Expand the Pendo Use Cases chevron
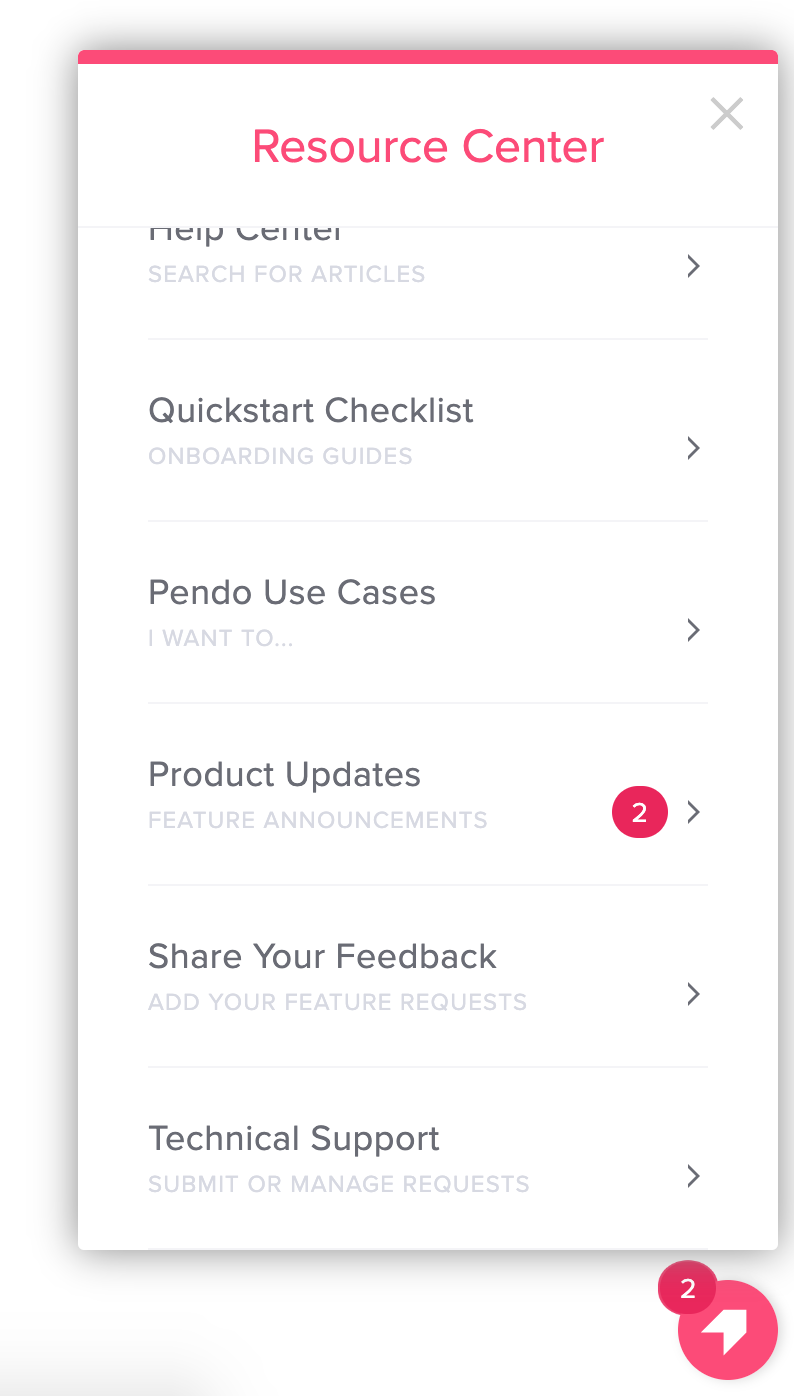Image resolution: width=794 pixels, height=1396 pixels. pos(693,630)
